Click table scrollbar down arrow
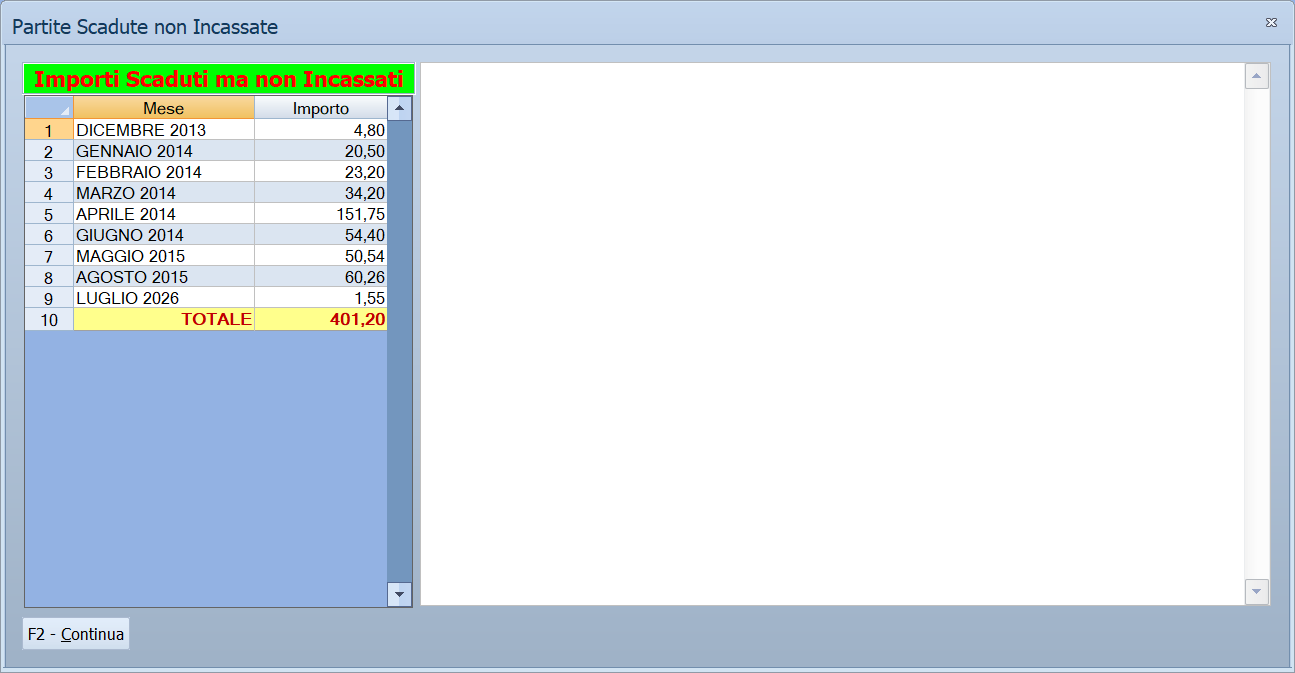The image size is (1295, 673). 400,594
